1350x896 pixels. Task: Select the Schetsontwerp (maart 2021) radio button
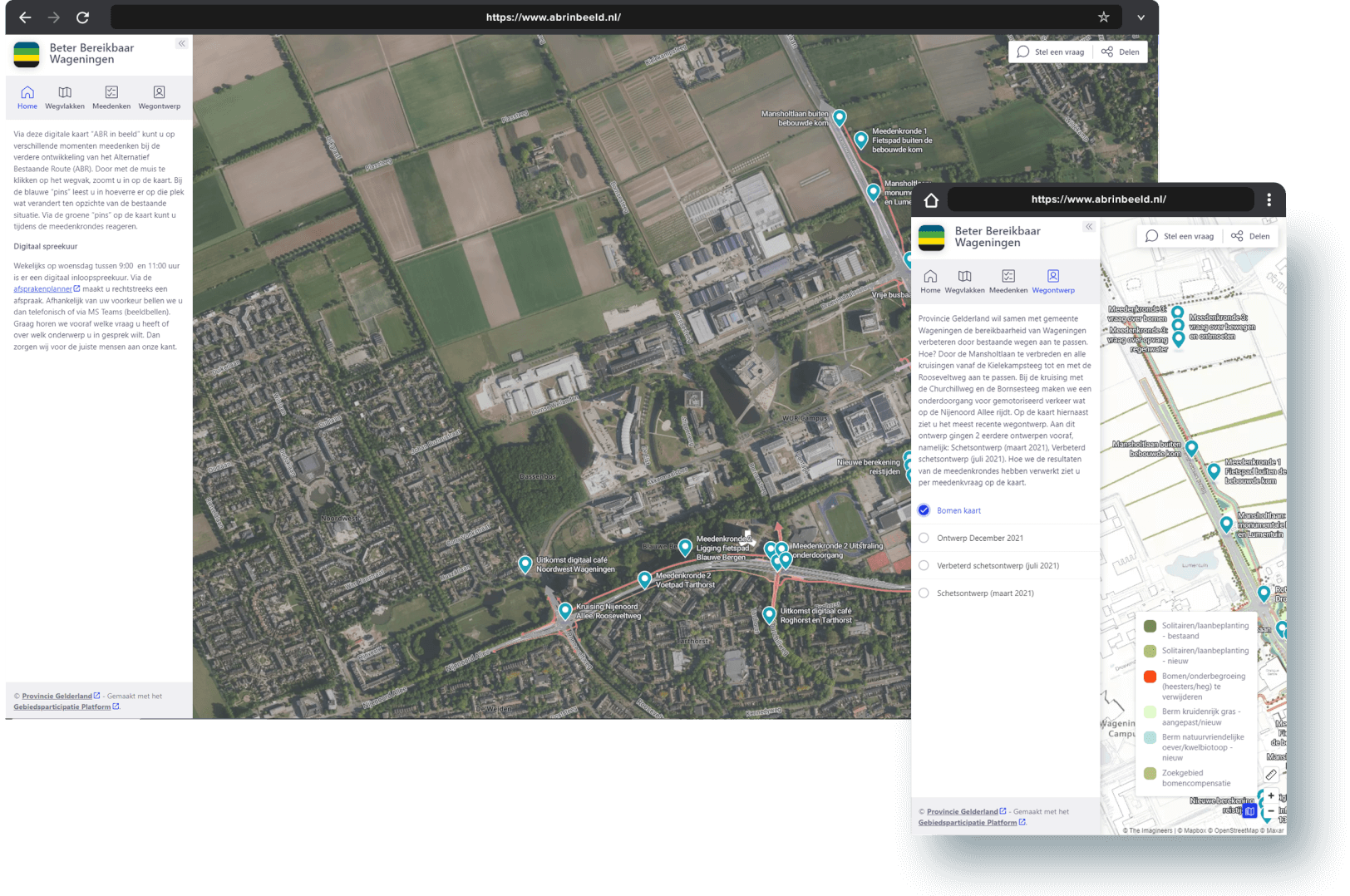[x=924, y=593]
